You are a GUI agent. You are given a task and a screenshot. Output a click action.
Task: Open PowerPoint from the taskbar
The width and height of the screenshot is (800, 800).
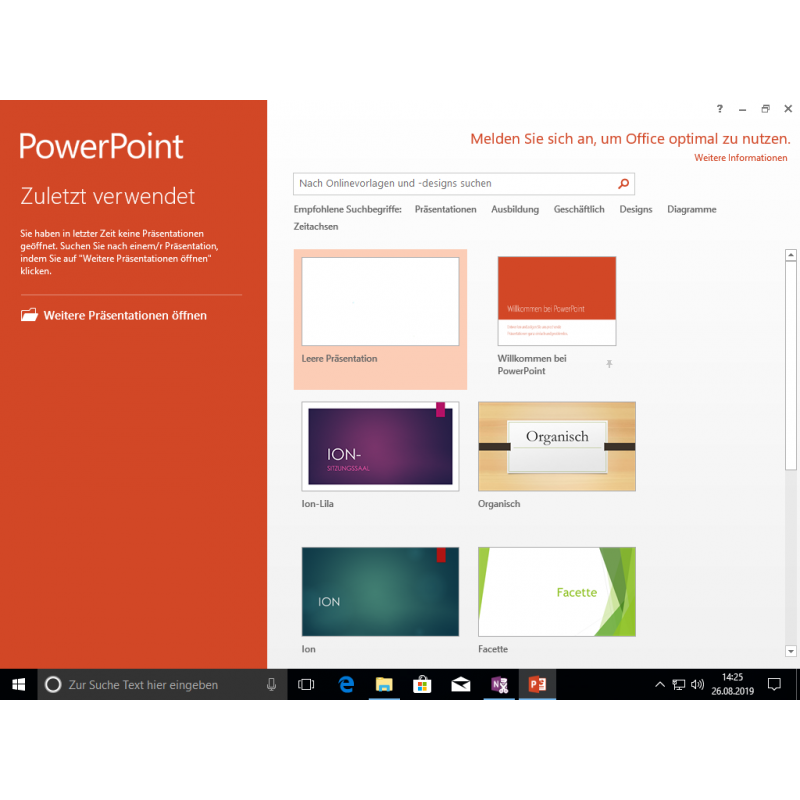537,685
